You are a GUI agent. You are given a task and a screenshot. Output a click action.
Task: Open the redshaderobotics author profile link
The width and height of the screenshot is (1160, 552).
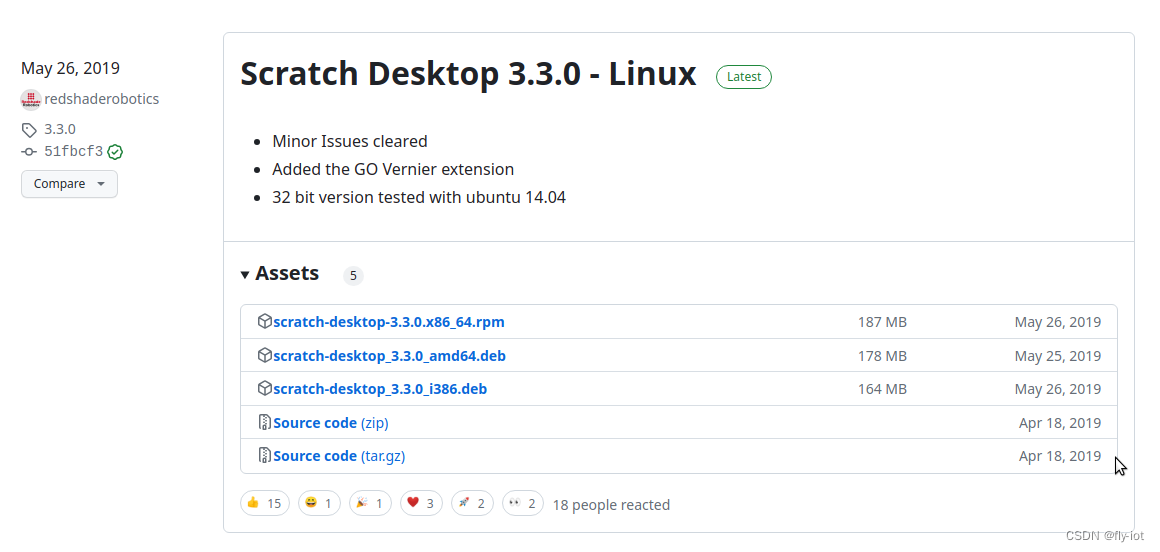coord(101,99)
